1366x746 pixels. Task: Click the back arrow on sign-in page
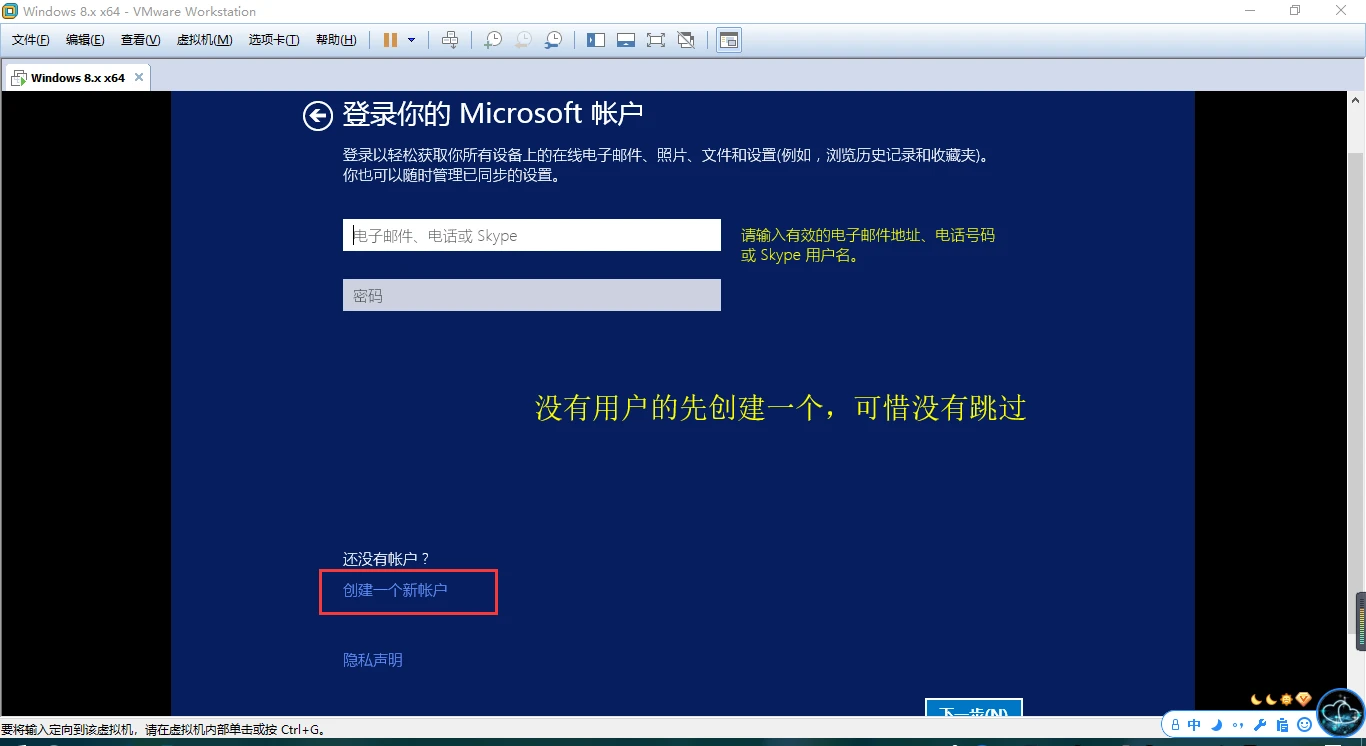click(317, 116)
